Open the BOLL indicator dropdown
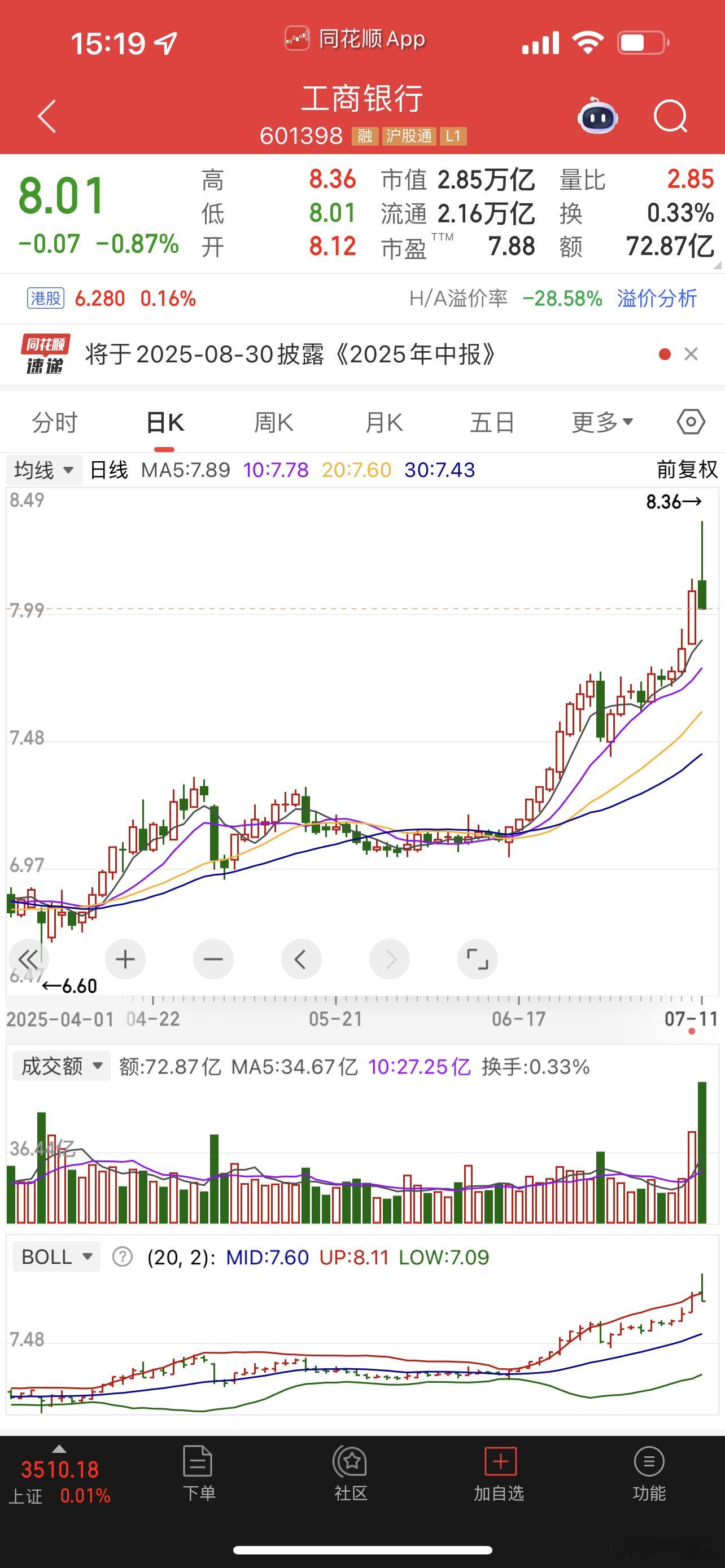725x1568 pixels. (x=56, y=1256)
